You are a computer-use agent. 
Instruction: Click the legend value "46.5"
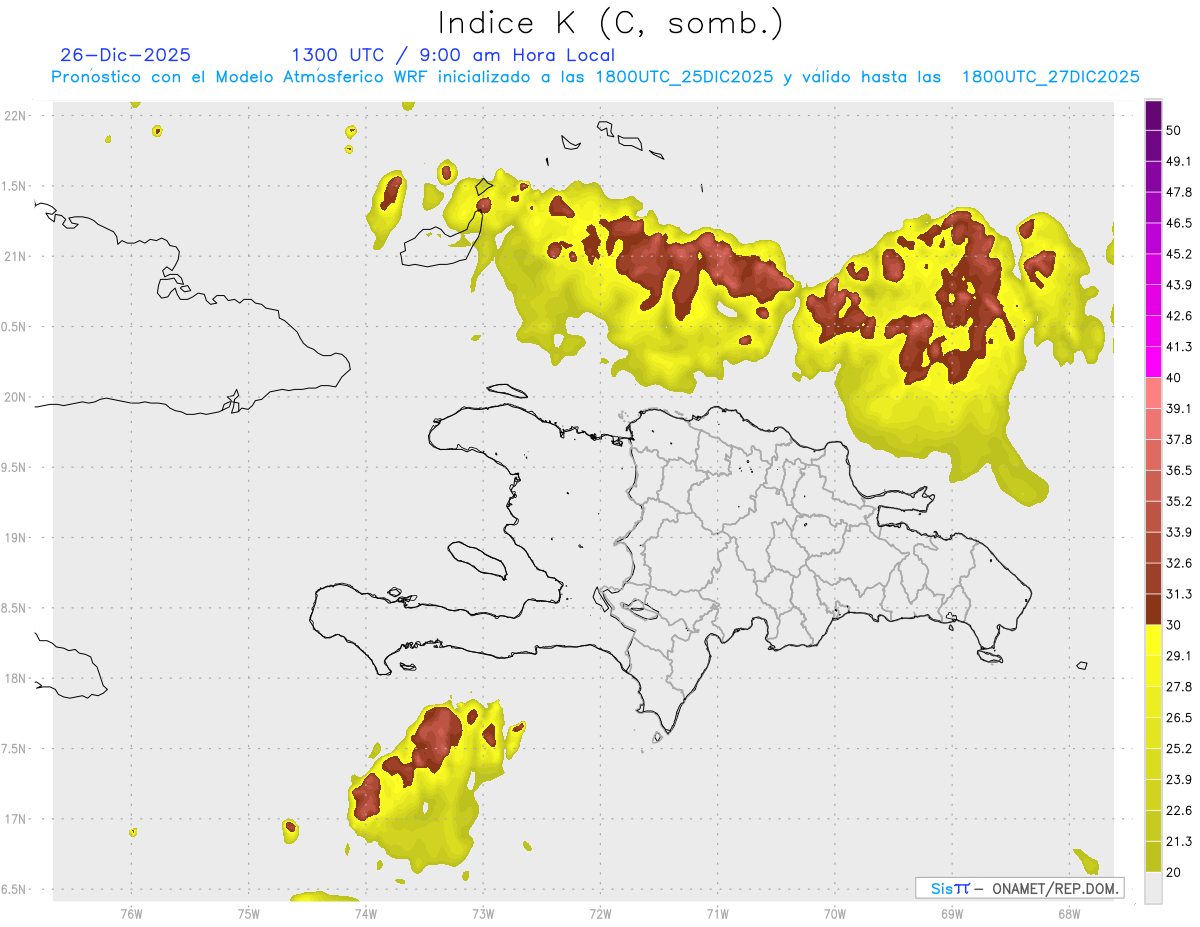[x=1178, y=223]
